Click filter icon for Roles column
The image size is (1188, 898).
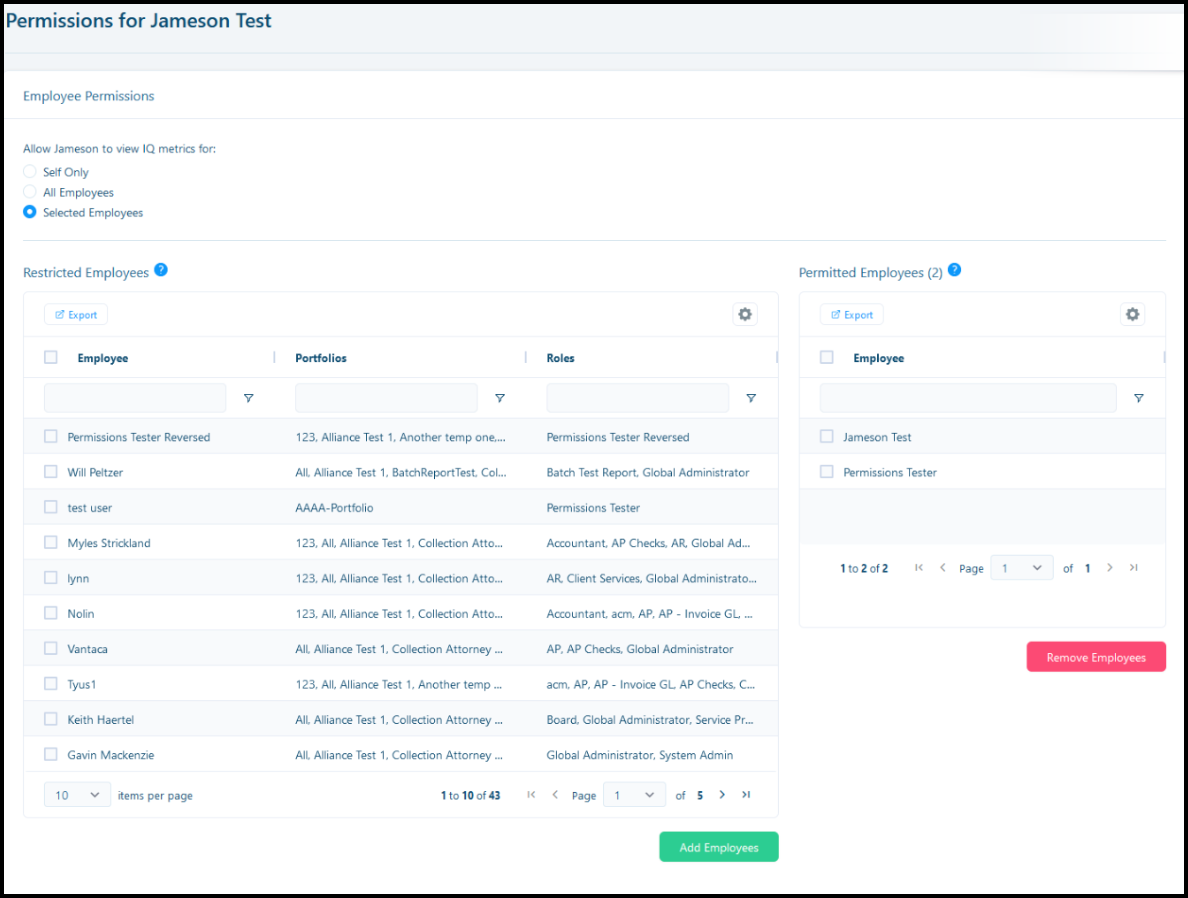[751, 398]
